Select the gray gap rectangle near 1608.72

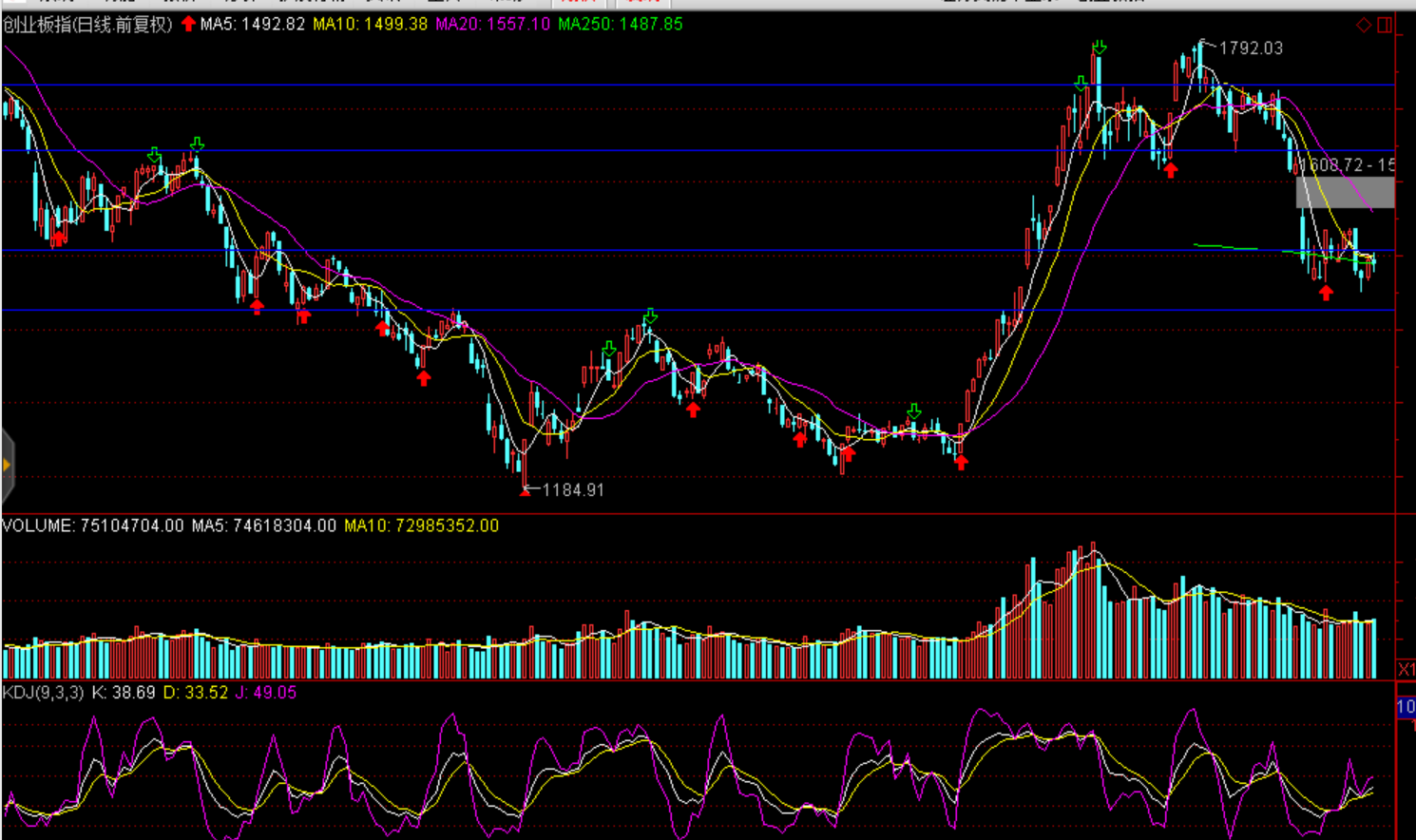[x=1345, y=192]
